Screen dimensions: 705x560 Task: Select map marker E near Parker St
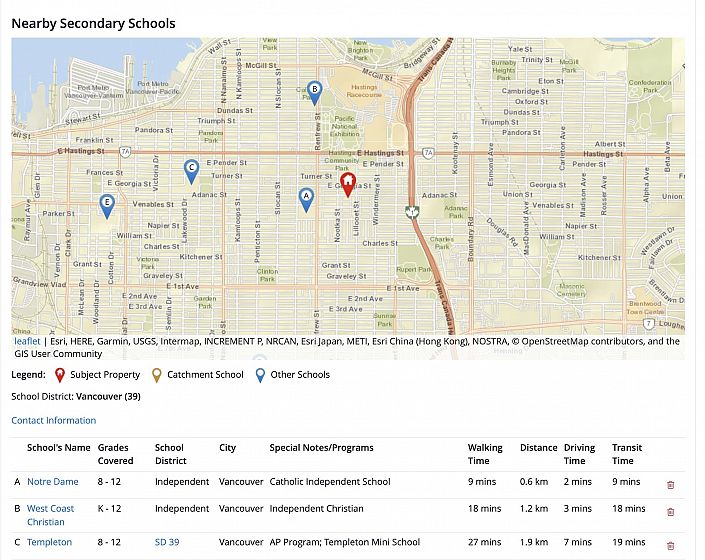pyautogui.click(x=107, y=205)
